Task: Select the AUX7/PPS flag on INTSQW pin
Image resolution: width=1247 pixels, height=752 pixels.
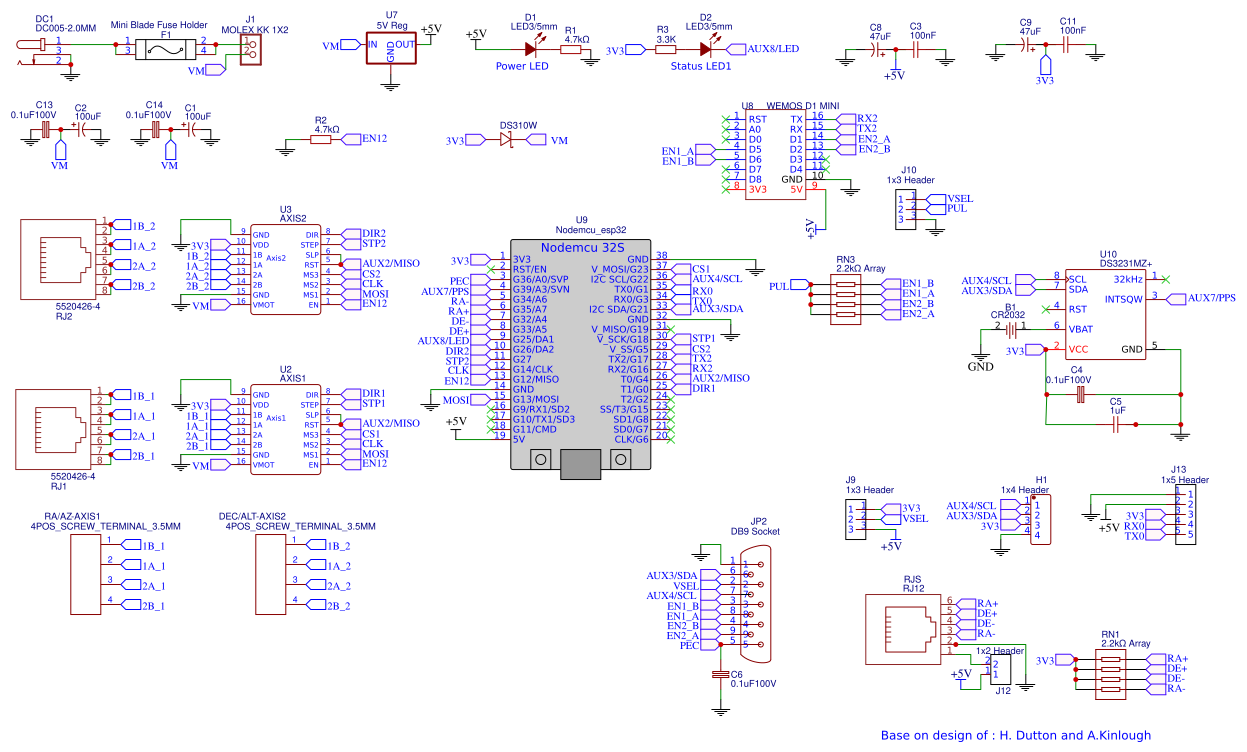Action: 1201,298
